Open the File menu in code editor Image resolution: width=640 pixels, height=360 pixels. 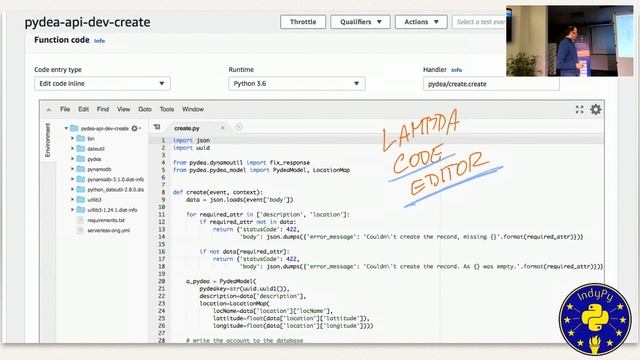tap(65, 109)
